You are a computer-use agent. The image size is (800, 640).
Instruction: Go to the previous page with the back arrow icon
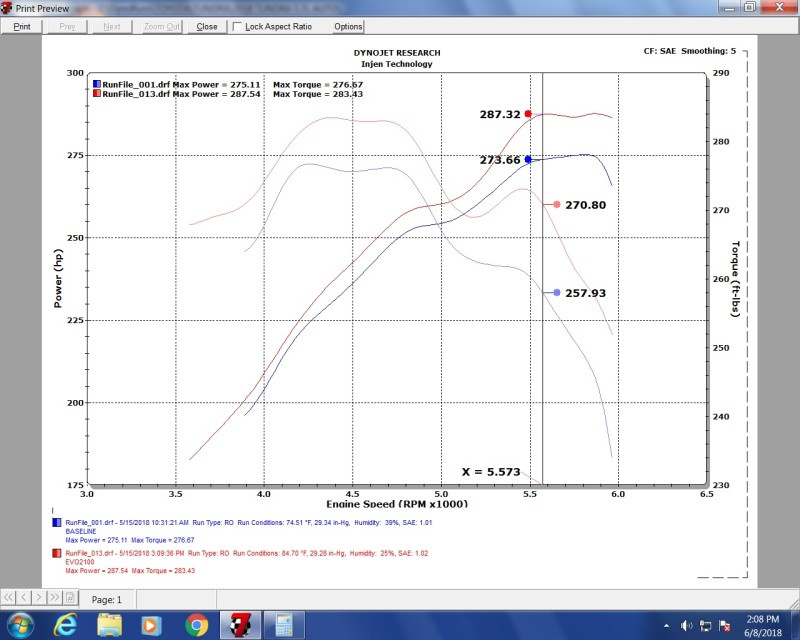point(23,598)
